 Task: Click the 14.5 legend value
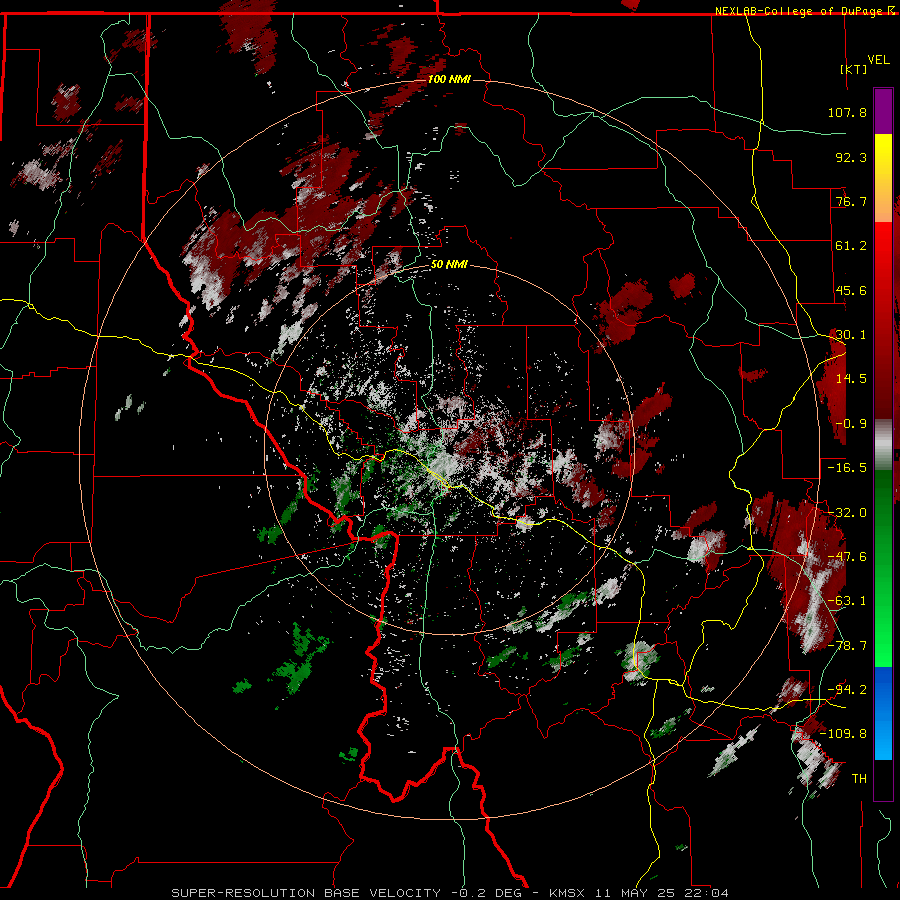pyautogui.click(x=851, y=379)
